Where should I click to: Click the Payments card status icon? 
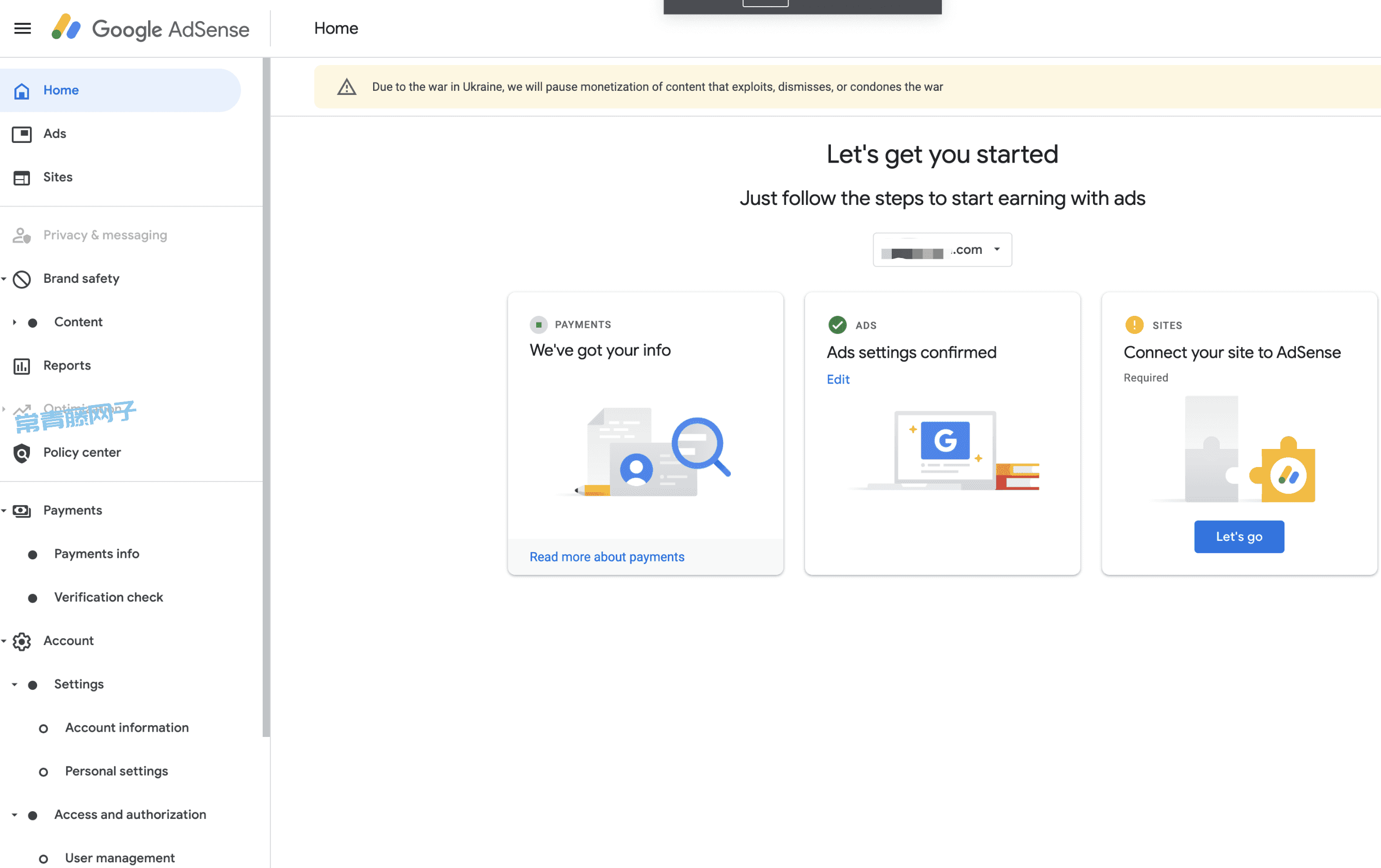pyautogui.click(x=538, y=325)
